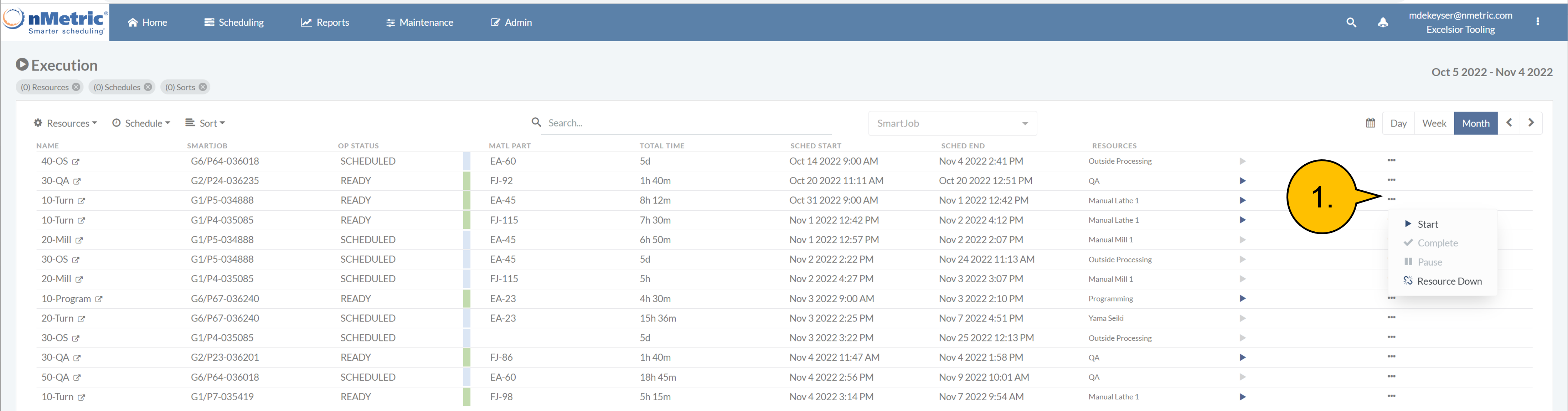This screenshot has height=411, width=1568.
Task: Open the calendar date picker icon
Action: (1370, 123)
